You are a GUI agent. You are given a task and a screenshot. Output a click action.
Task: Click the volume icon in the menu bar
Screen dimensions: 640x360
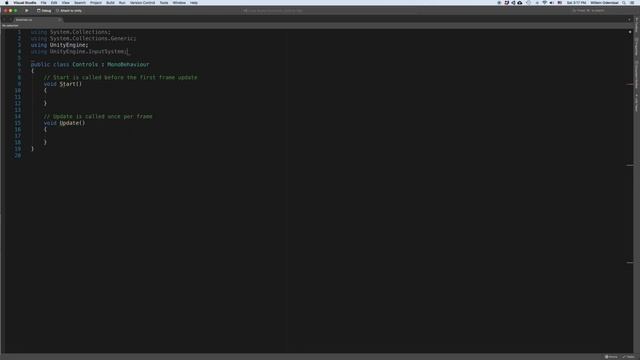(x=552, y=2)
